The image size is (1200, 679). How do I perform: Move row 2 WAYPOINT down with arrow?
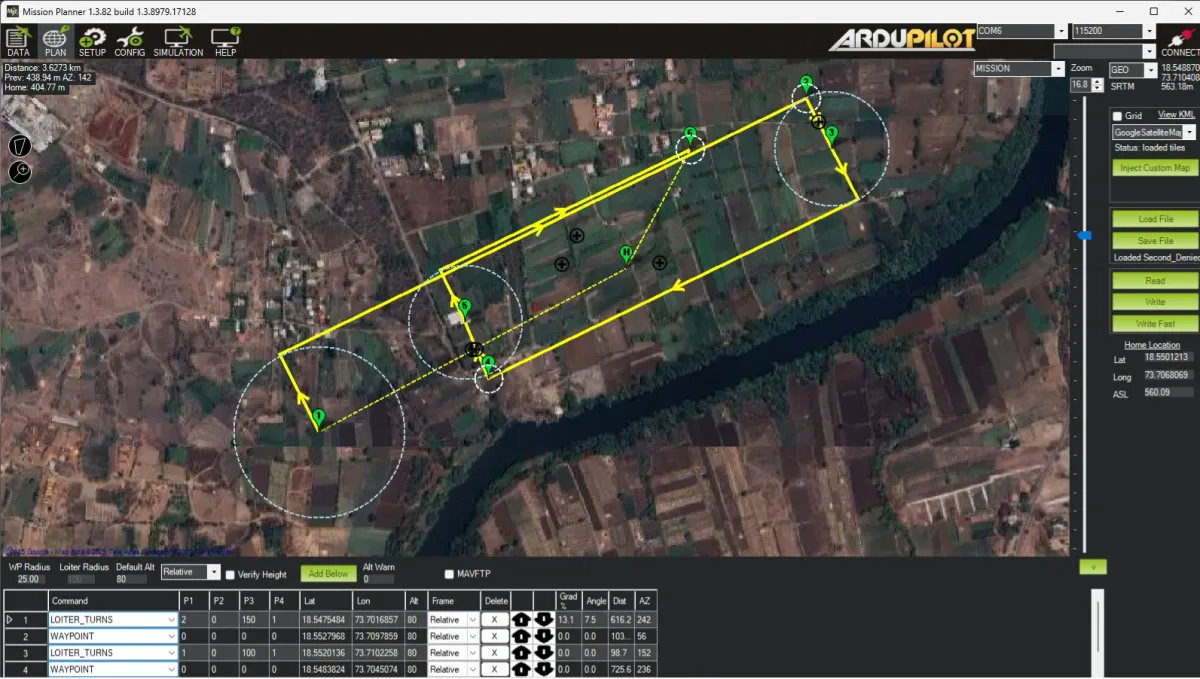[544, 636]
